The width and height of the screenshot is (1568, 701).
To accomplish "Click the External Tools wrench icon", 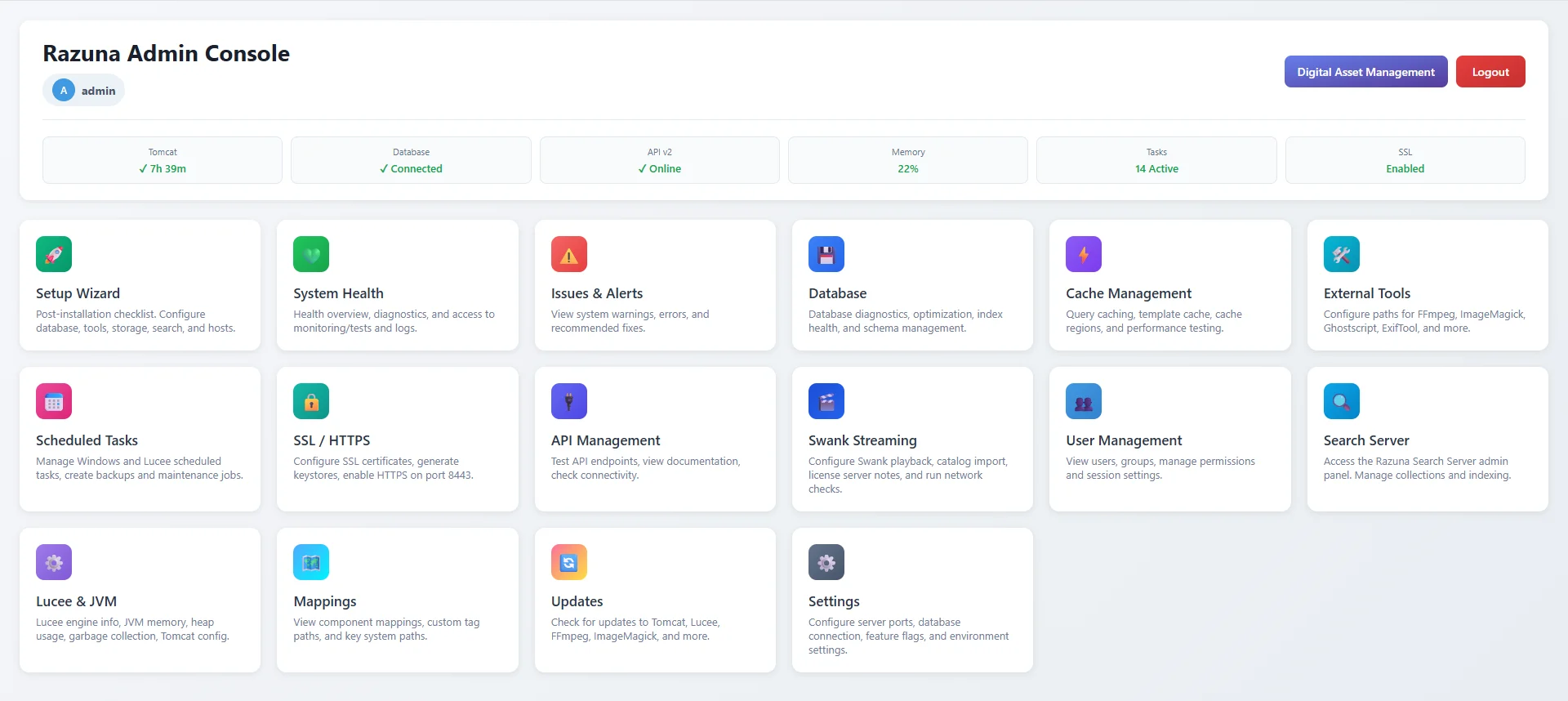I will 1342,254.
